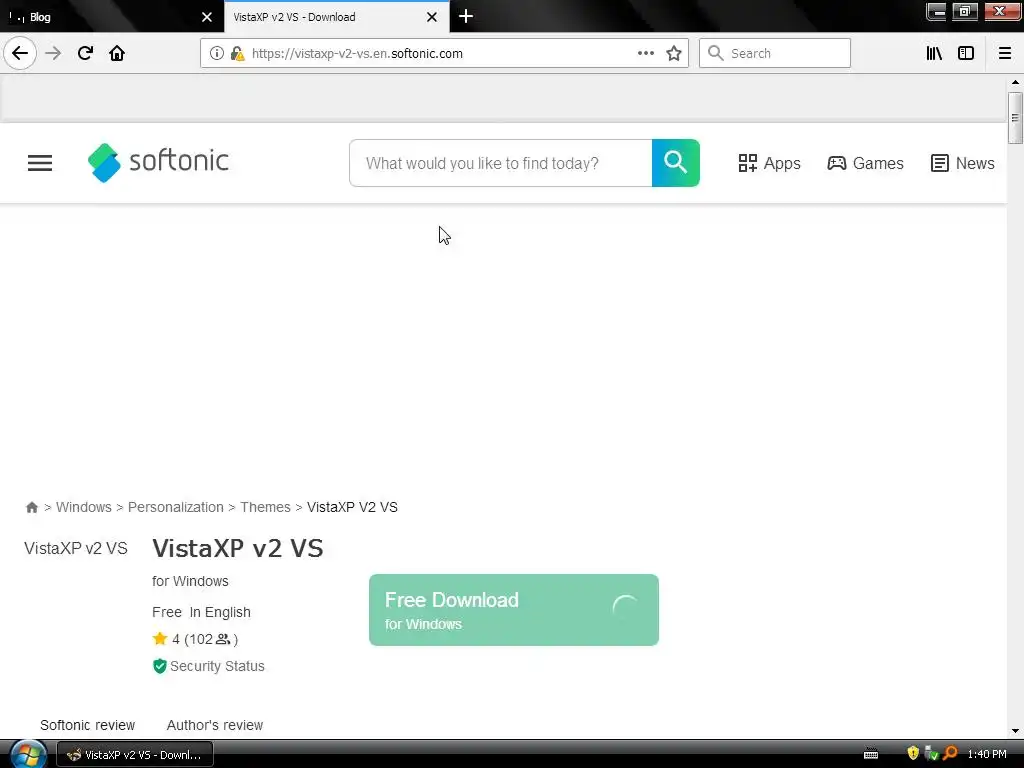The height and width of the screenshot is (768, 1024).
Task: Reload the current page
Action: (x=85, y=53)
